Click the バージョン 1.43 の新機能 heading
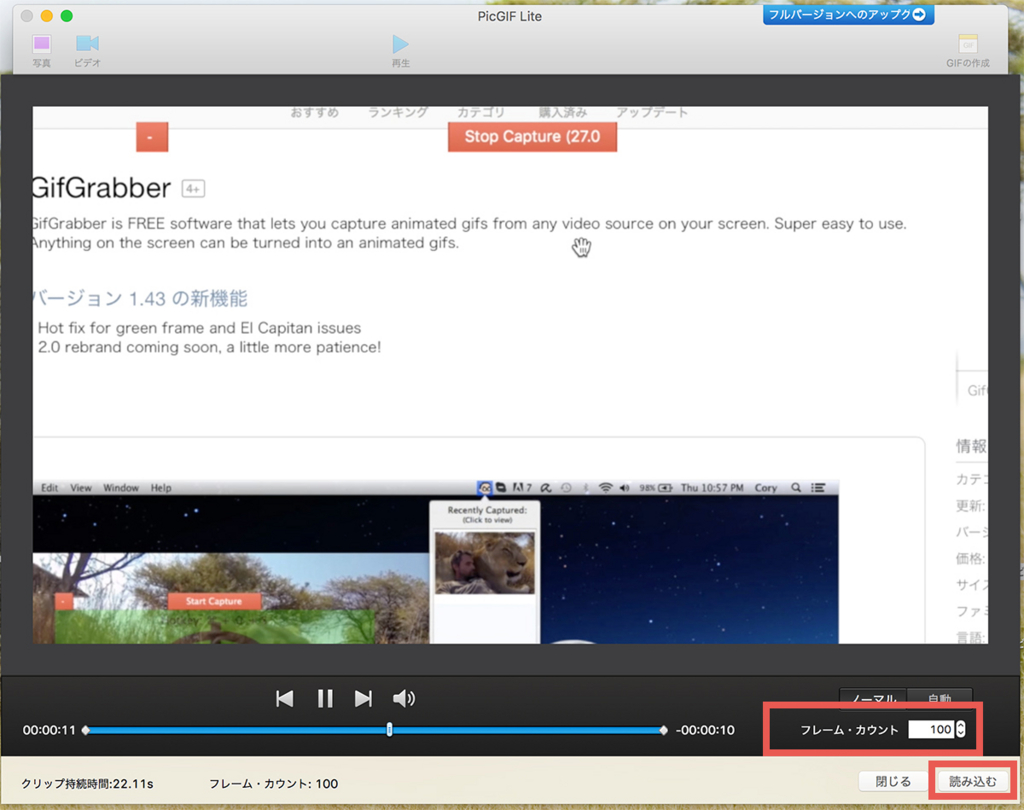Image resolution: width=1024 pixels, height=810 pixels. click(x=140, y=299)
